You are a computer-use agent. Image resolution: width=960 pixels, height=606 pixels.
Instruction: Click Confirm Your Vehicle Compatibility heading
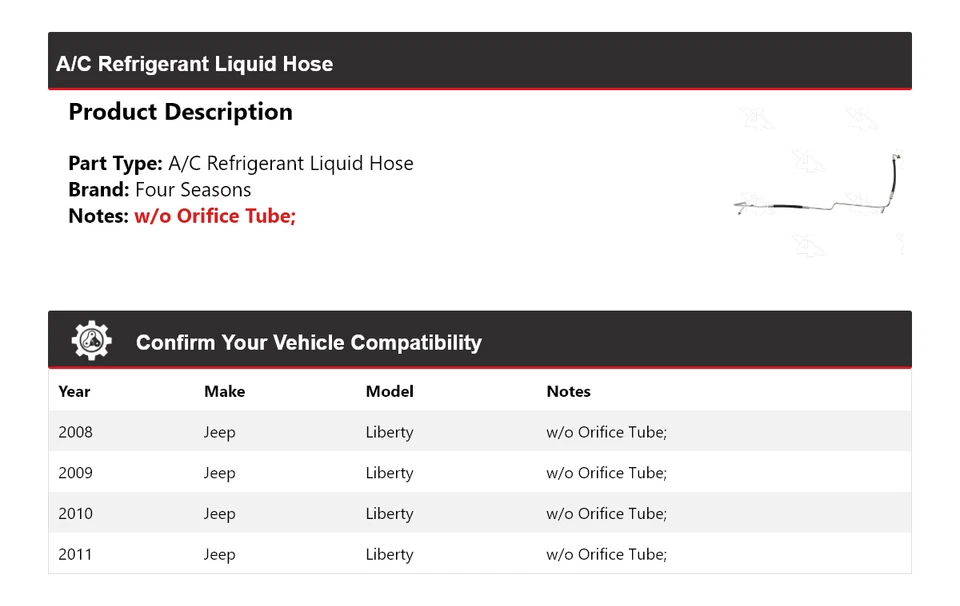pos(308,343)
